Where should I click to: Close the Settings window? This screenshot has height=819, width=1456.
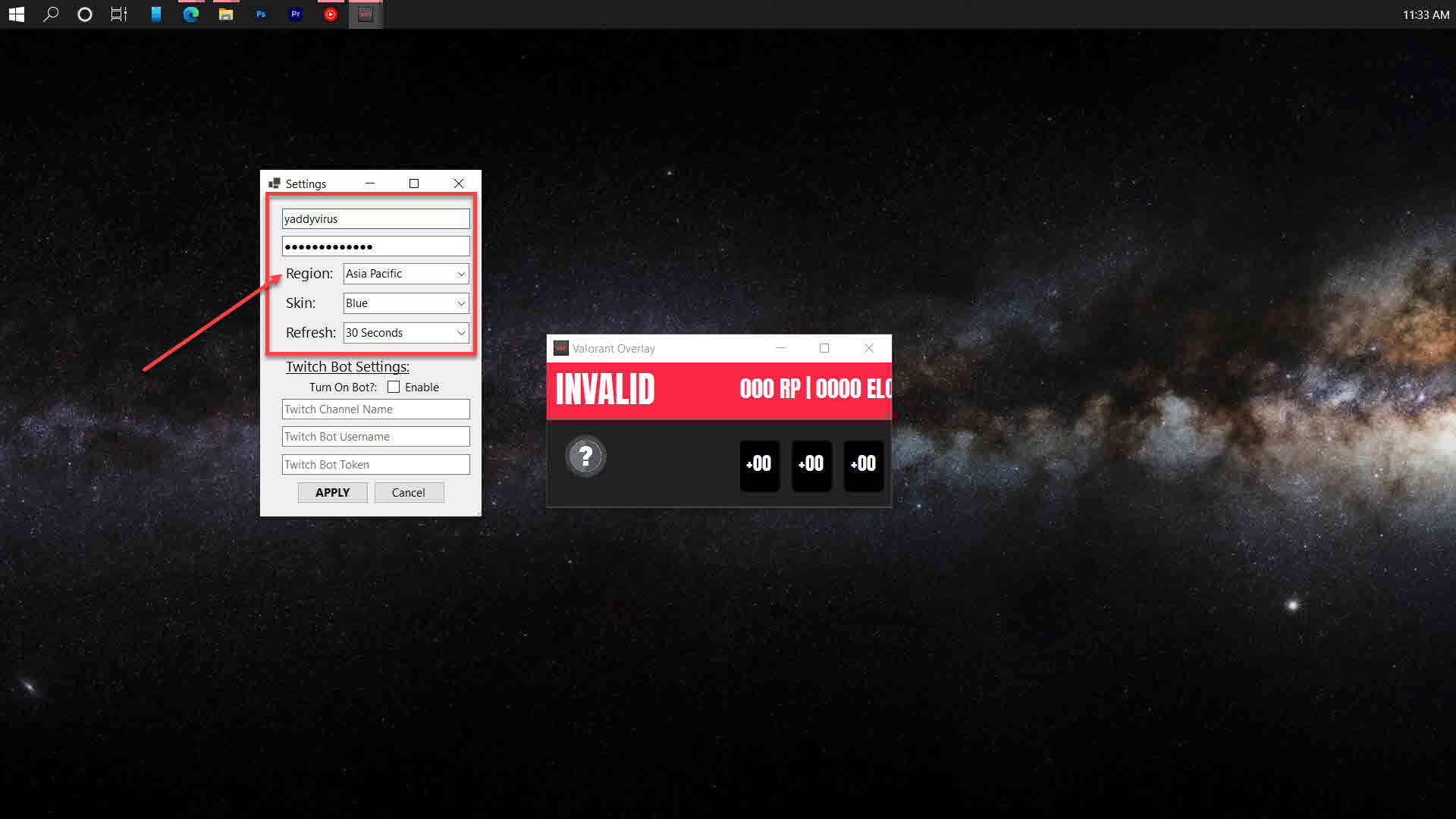tap(459, 184)
